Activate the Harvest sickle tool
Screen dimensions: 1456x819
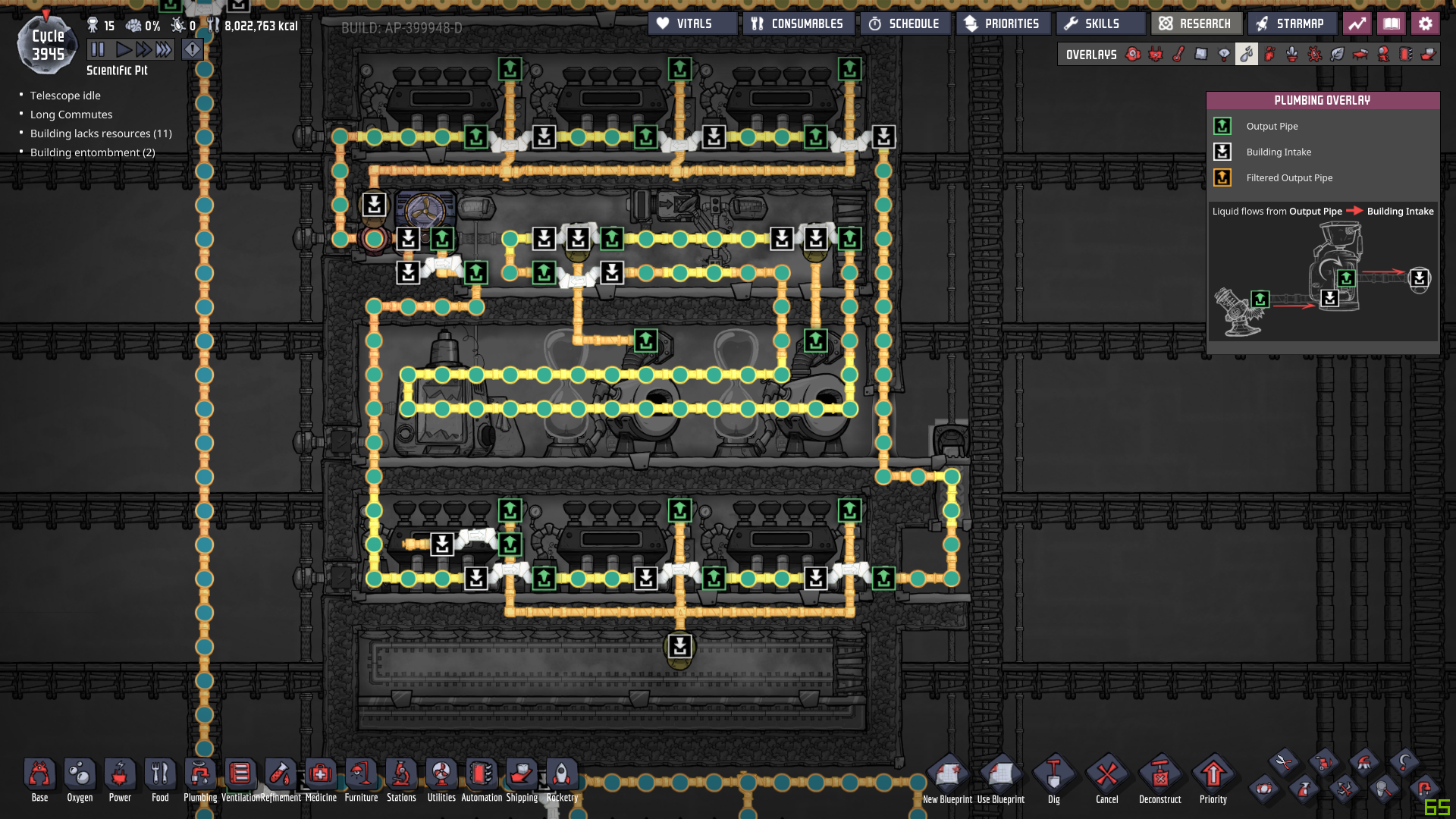point(1404,762)
